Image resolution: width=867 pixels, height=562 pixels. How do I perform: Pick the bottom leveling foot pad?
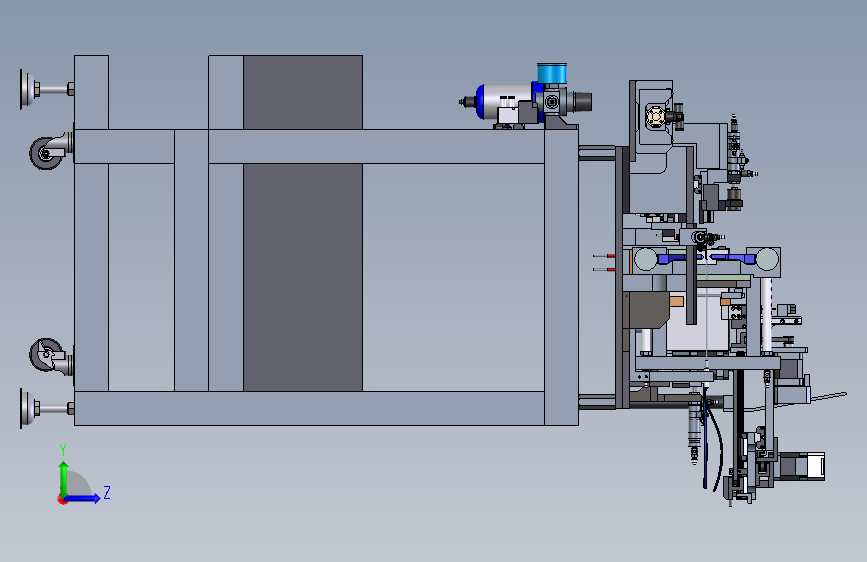[27, 408]
